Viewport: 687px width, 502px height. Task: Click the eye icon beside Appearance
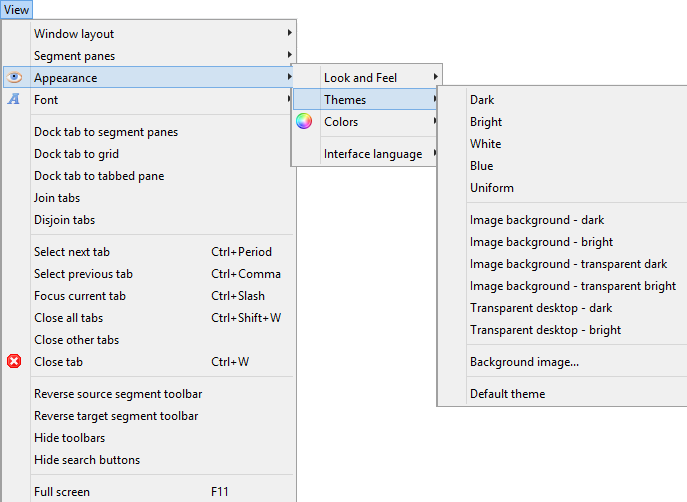pyautogui.click(x=14, y=77)
